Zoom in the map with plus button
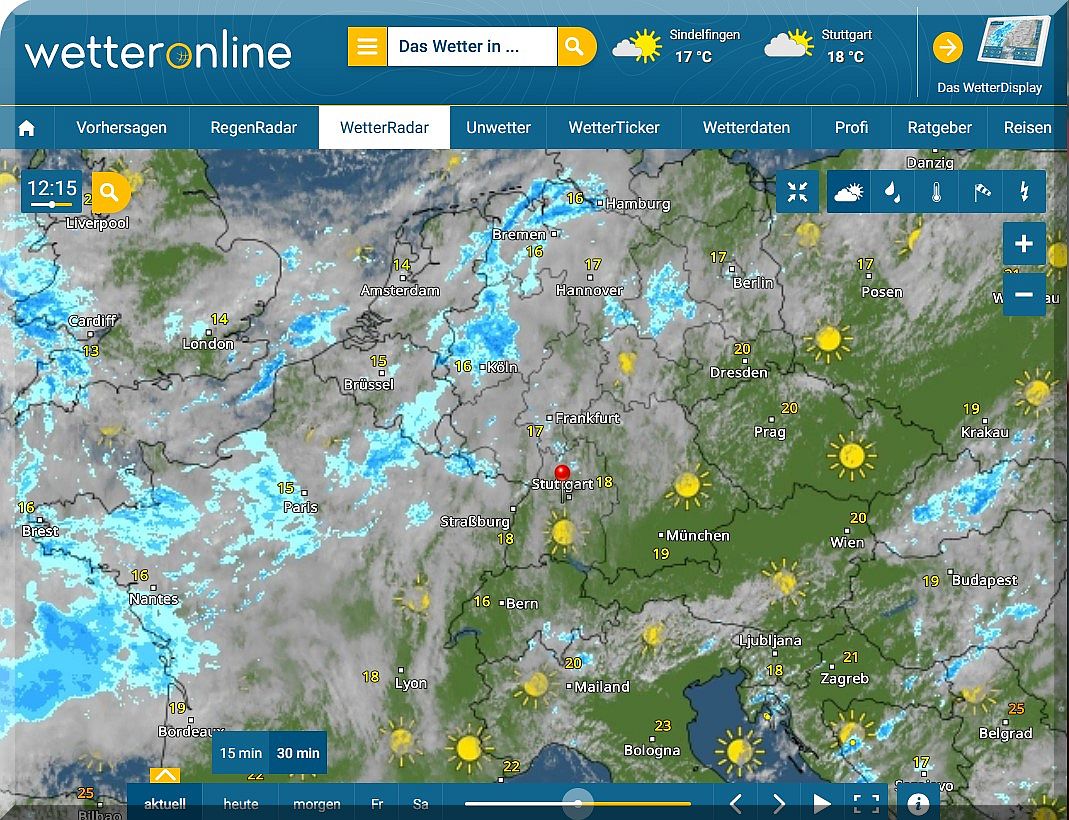Image resolution: width=1069 pixels, height=820 pixels. click(1024, 244)
